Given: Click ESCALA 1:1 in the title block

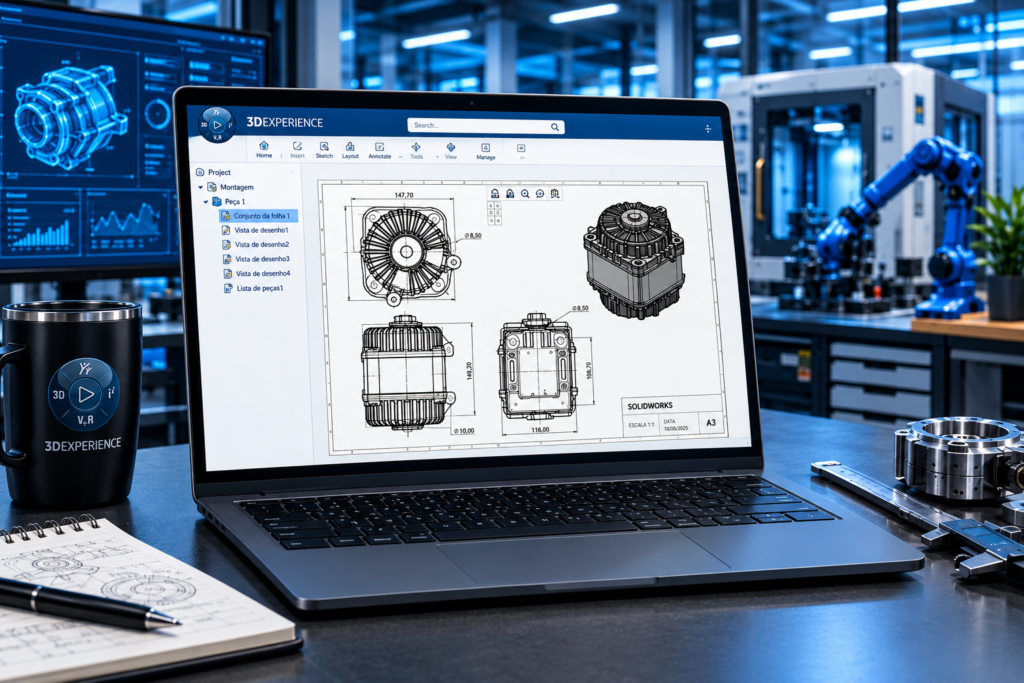Looking at the screenshot, I should coord(641,425).
